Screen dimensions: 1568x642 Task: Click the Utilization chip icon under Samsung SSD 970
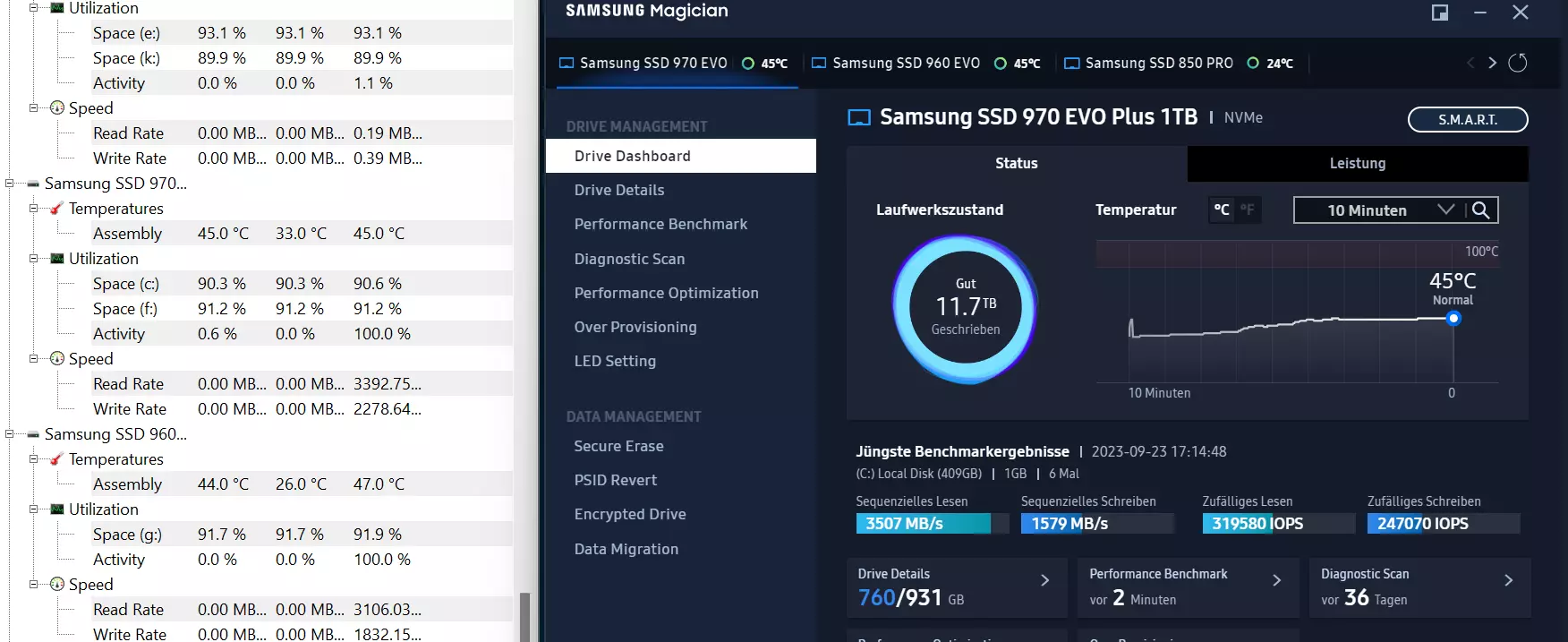(57, 259)
